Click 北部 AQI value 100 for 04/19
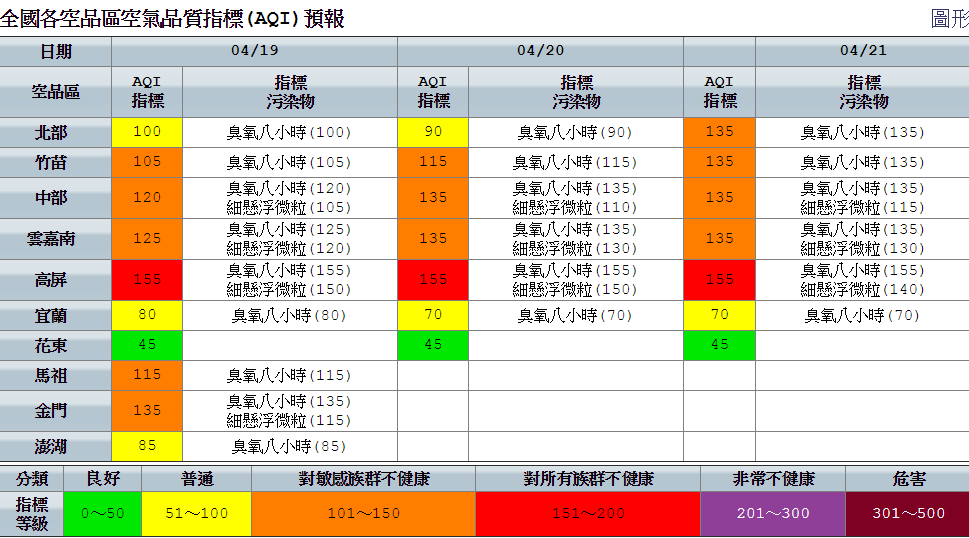 (x=147, y=132)
